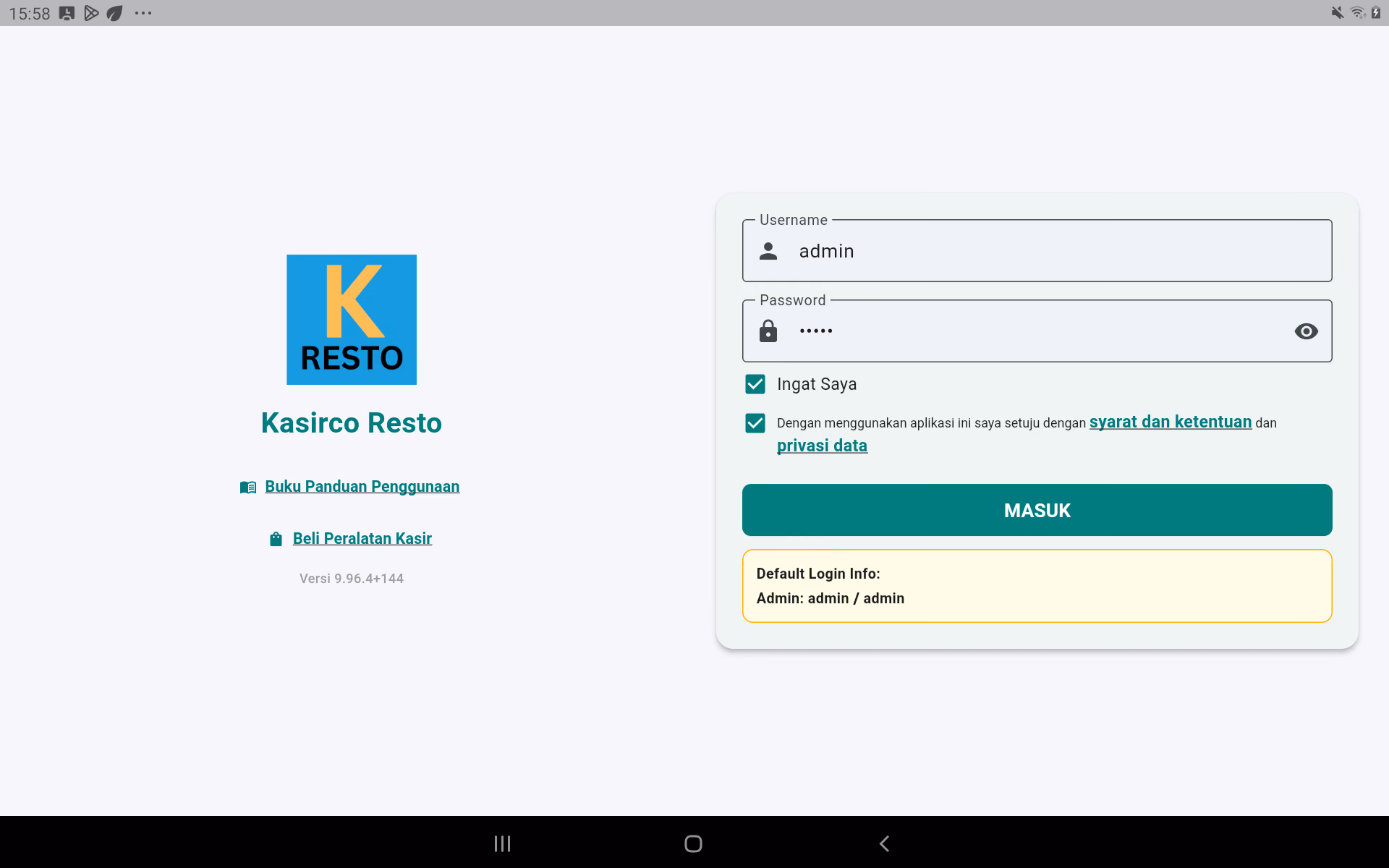This screenshot has width=1389, height=868.
Task: Click the status bar clock 15:58
Action: pyautogui.click(x=30, y=14)
